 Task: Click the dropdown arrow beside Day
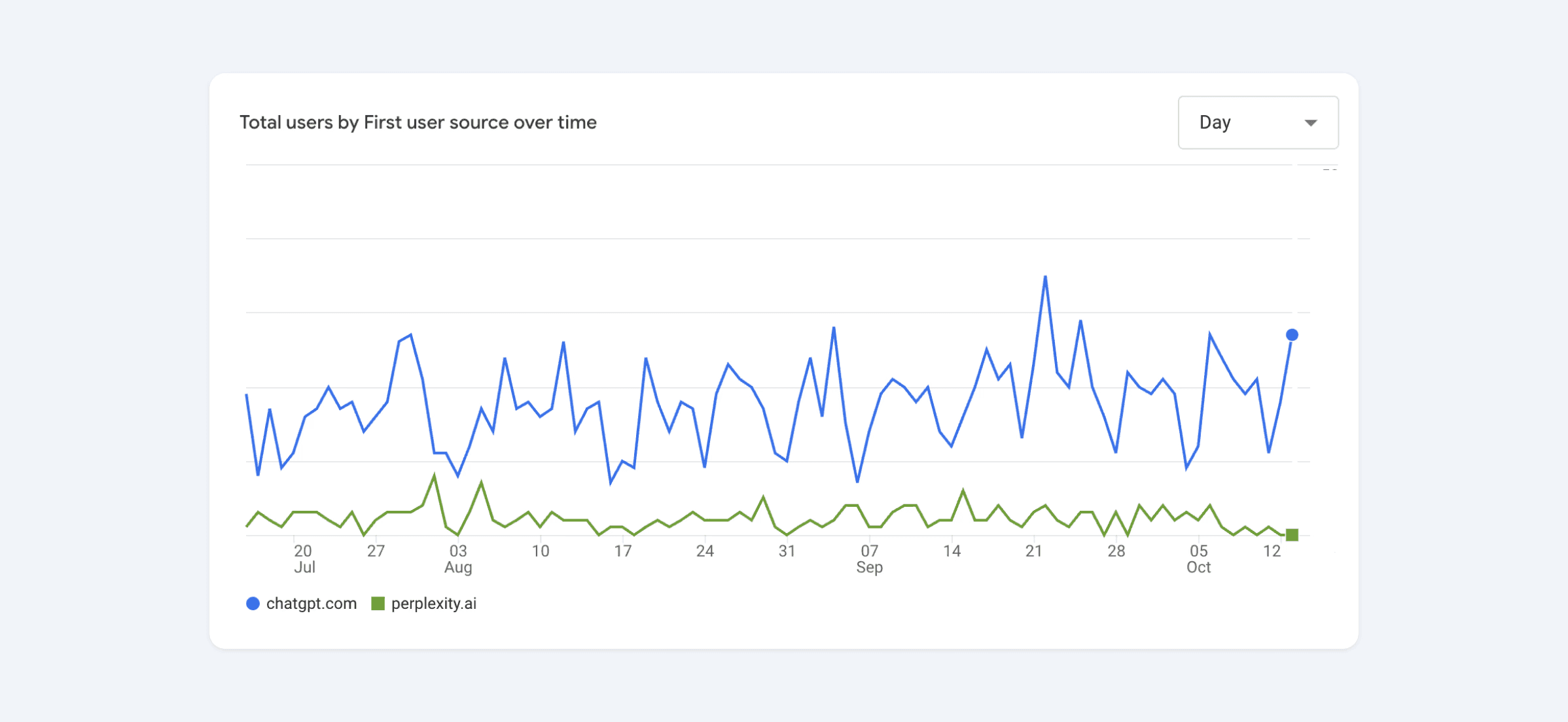1310,123
